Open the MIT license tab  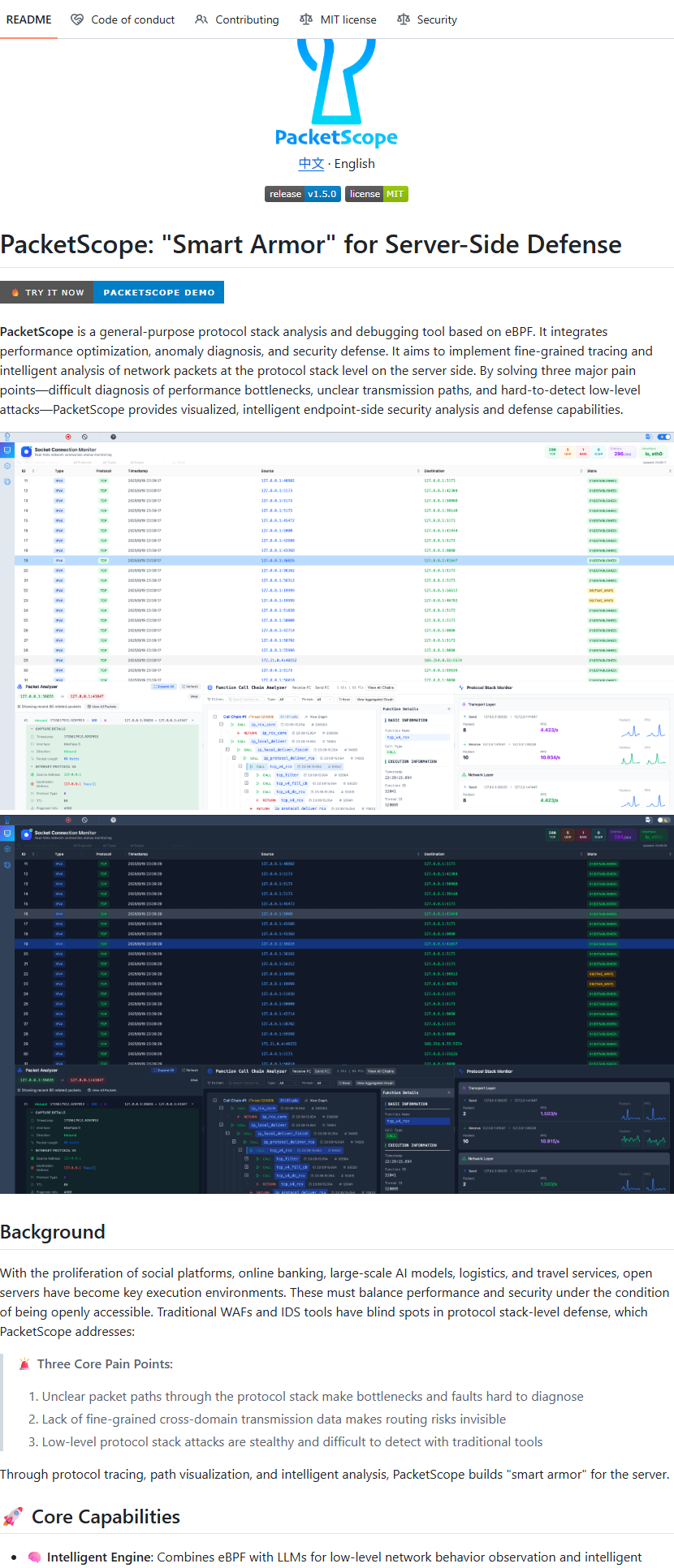click(338, 19)
